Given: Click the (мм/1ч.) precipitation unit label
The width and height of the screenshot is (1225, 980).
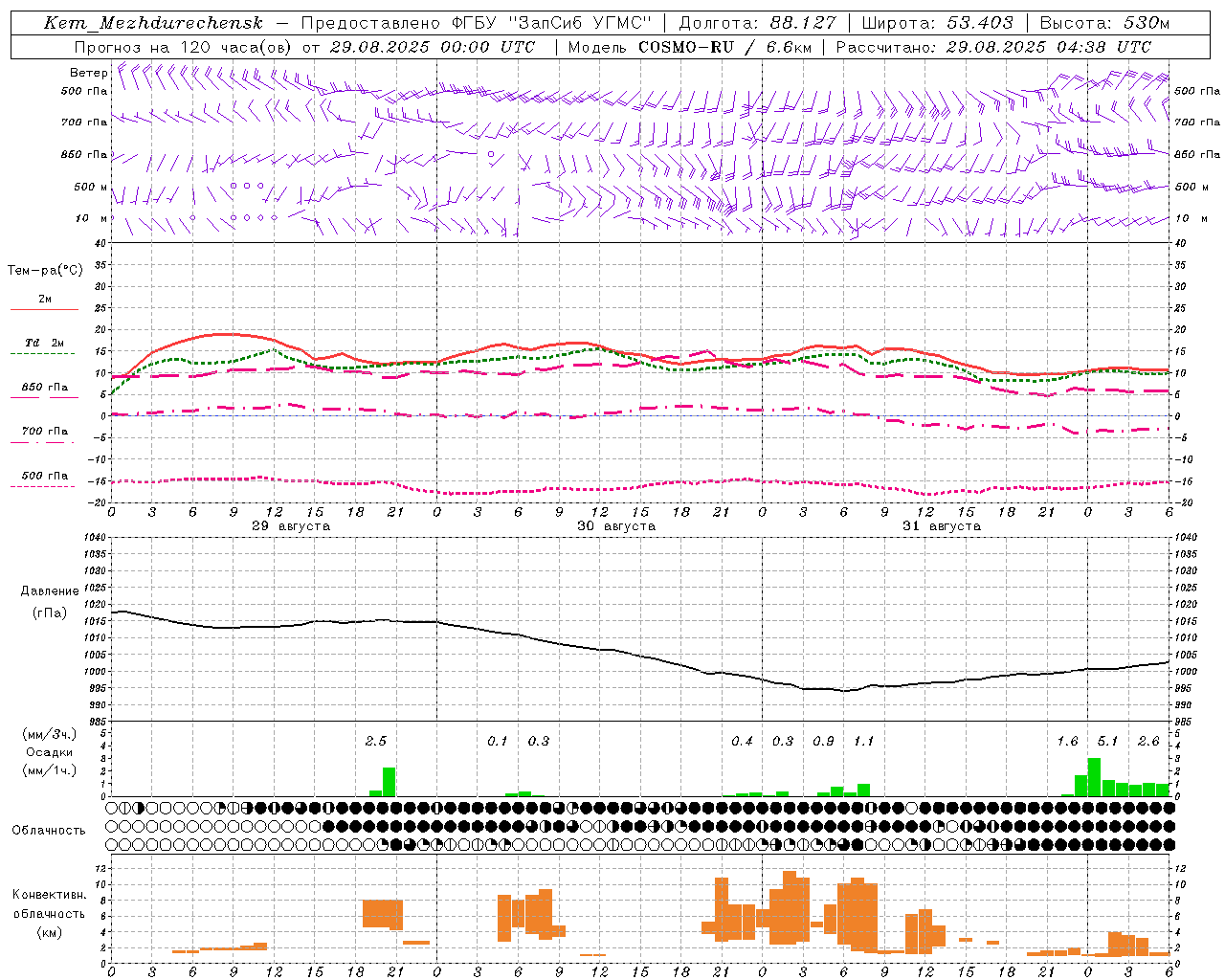Looking at the screenshot, I should (50, 770).
